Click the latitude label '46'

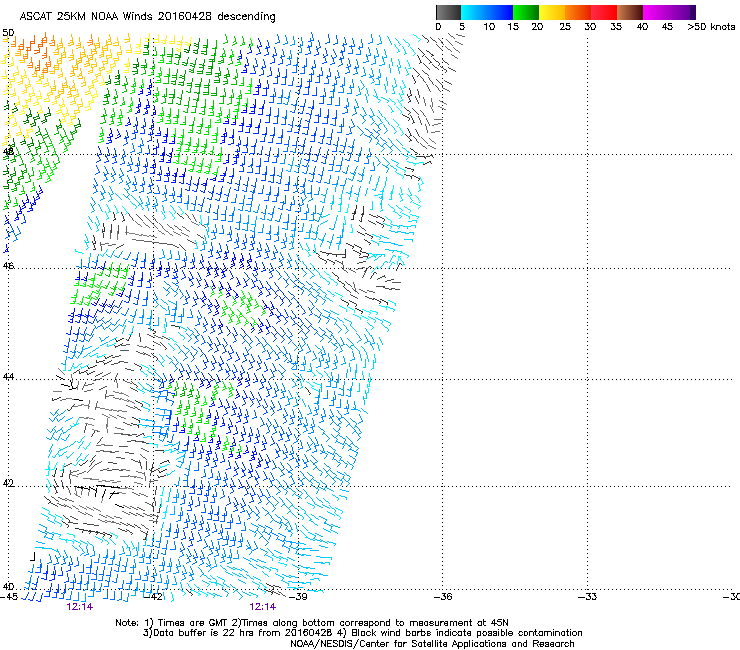click(x=8, y=266)
